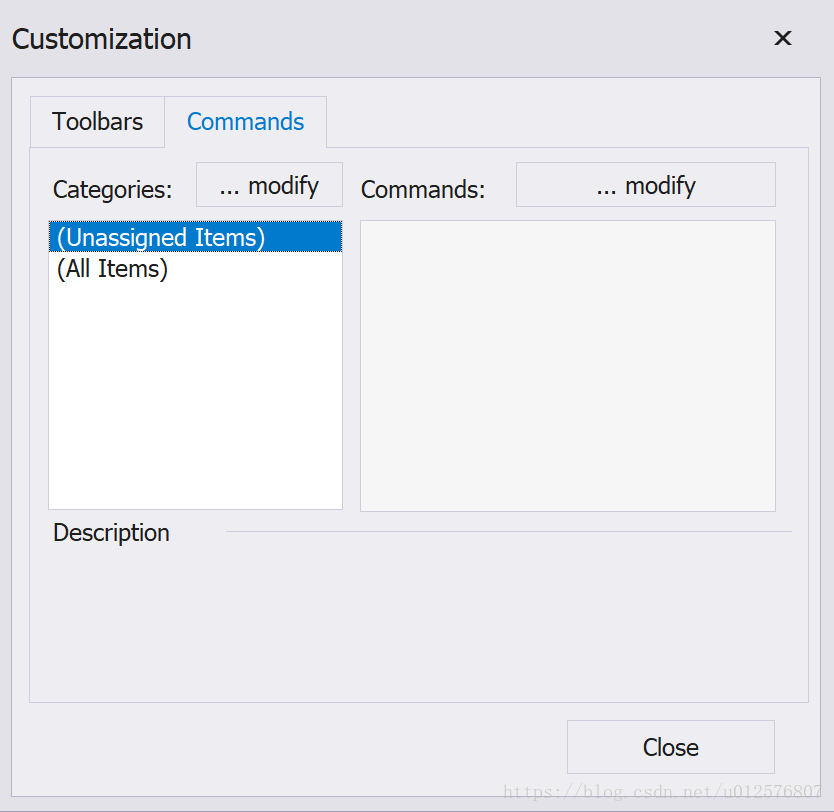Select the (All Items) category

click(195, 268)
